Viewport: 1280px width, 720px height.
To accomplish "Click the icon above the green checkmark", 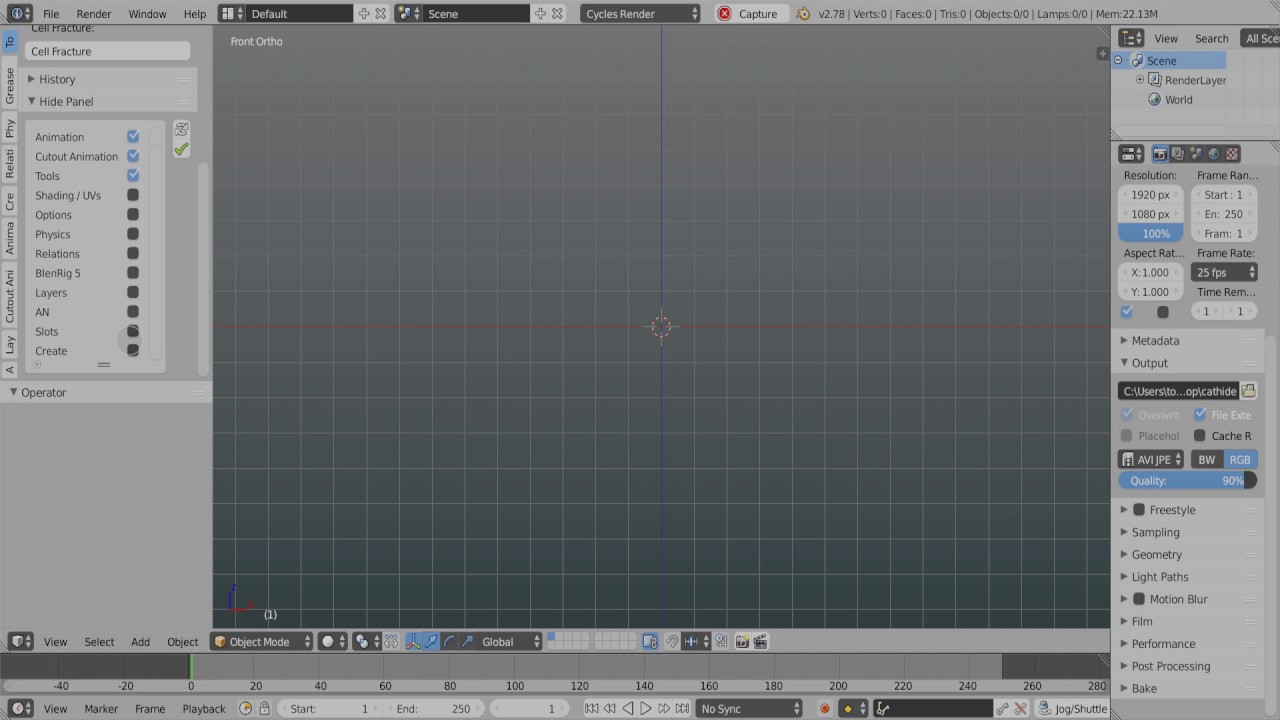I will 181,130.
